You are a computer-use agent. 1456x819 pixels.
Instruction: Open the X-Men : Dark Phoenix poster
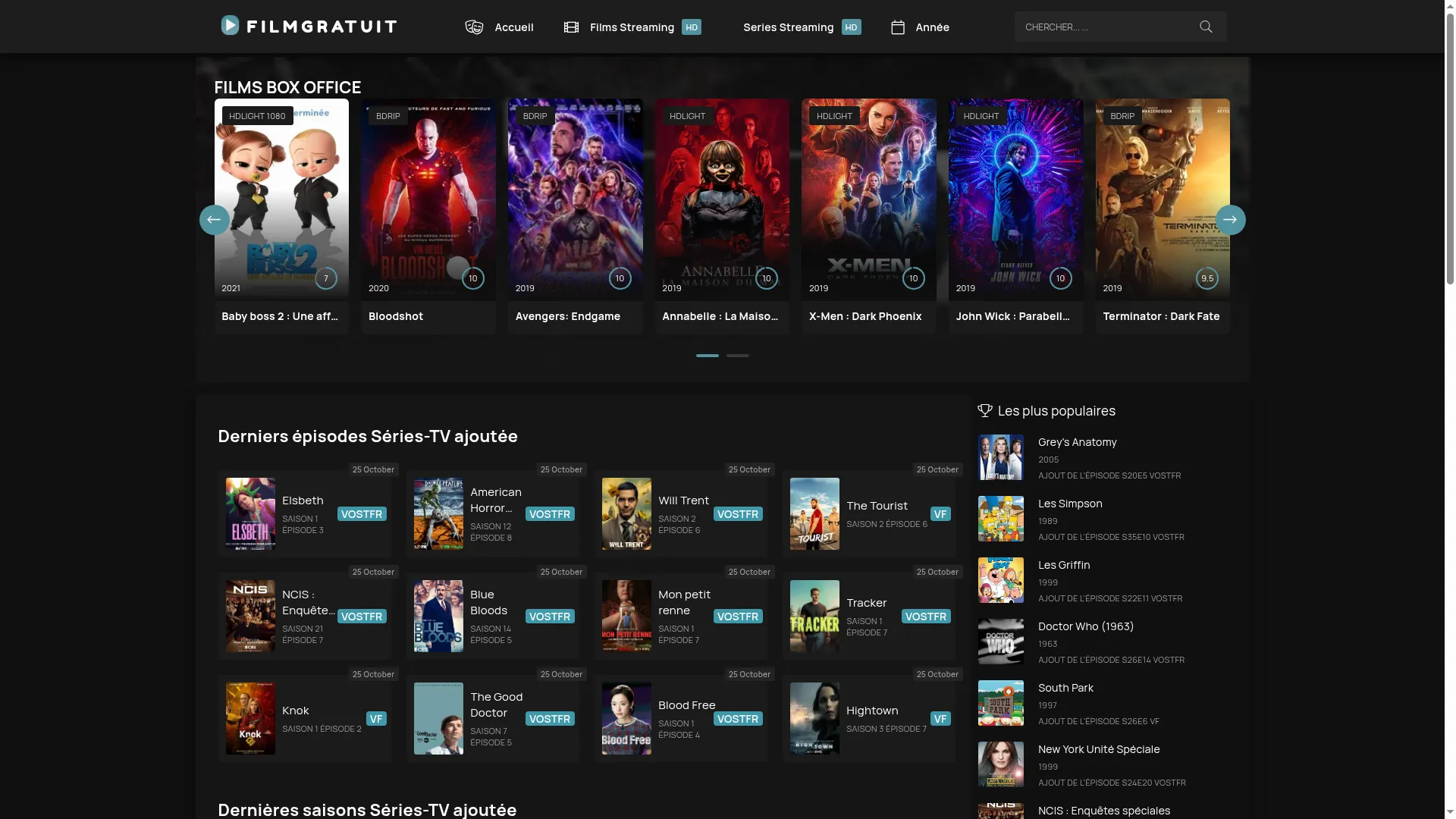(869, 199)
